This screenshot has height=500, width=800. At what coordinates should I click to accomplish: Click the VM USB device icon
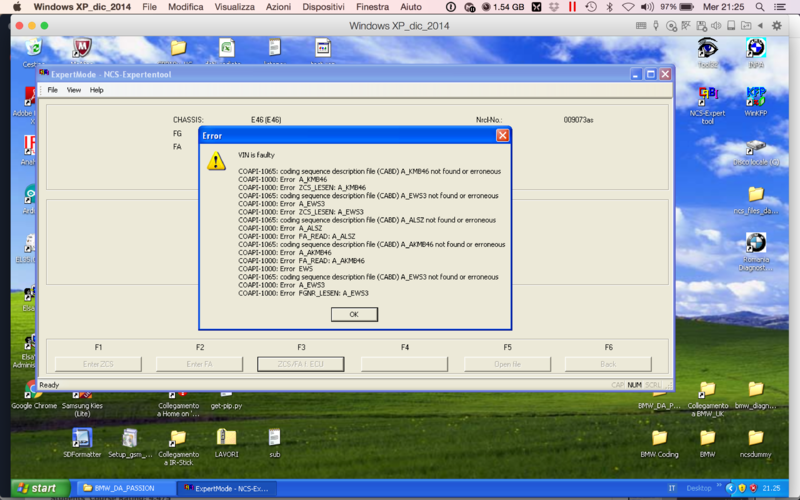point(656,26)
